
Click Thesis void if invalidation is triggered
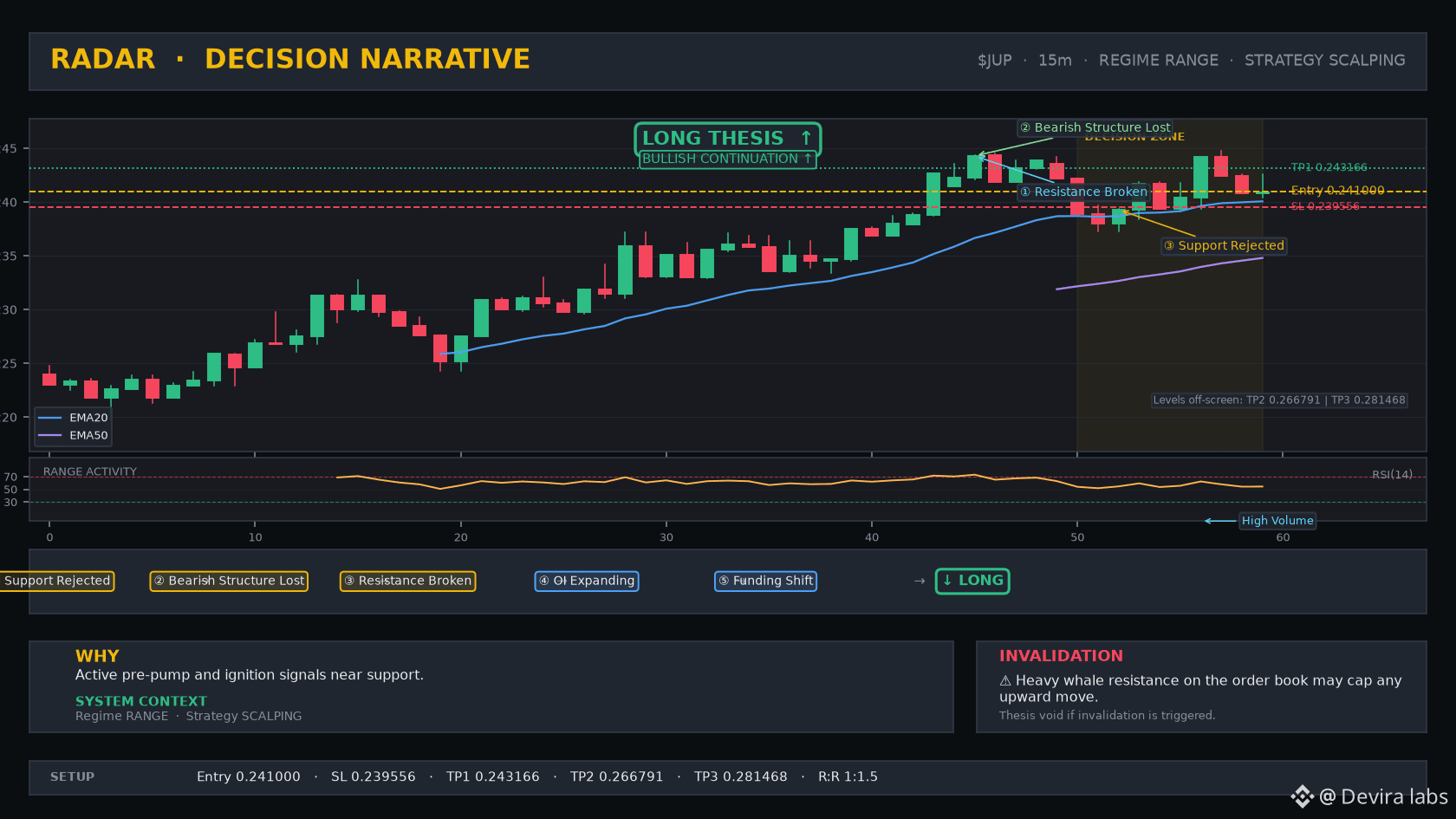point(1108,715)
